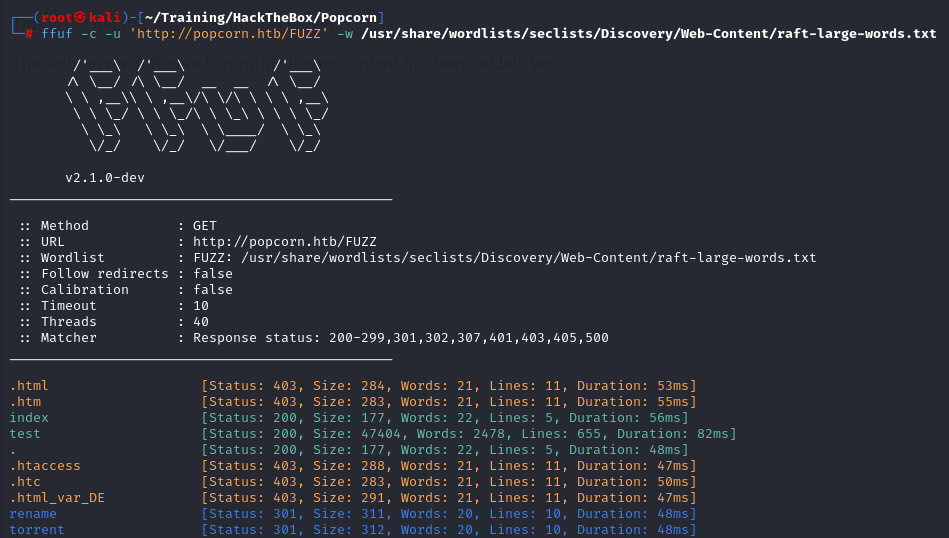This screenshot has width=949, height=538.
Task: Click the v2.1.0-dev version text
Action: coord(109,178)
